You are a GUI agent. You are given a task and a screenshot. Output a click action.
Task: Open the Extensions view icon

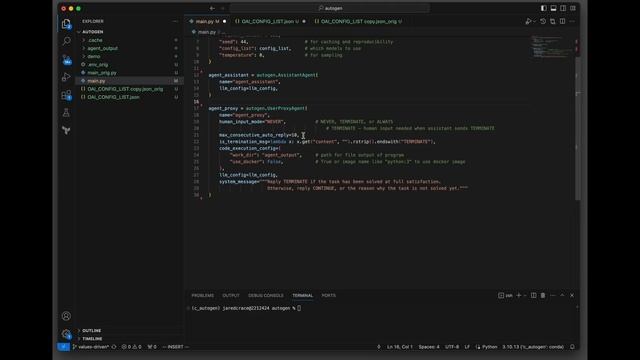[66, 95]
